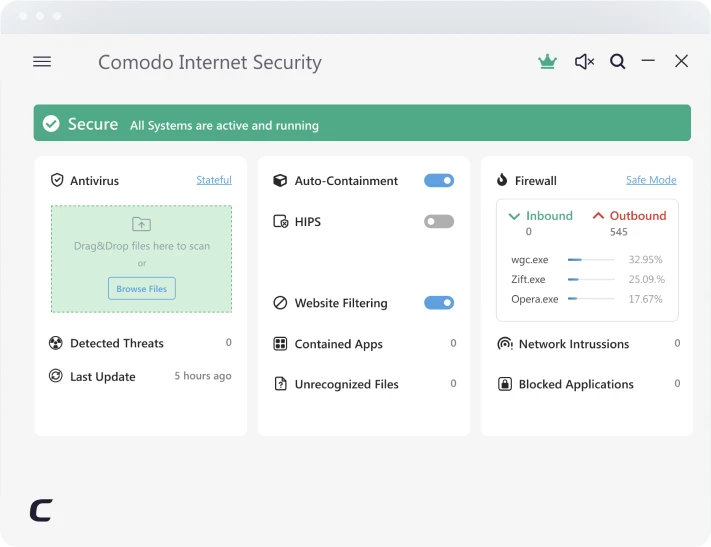The height and width of the screenshot is (547, 711).
Task: Click the Unrecognized Files count
Action: point(453,384)
